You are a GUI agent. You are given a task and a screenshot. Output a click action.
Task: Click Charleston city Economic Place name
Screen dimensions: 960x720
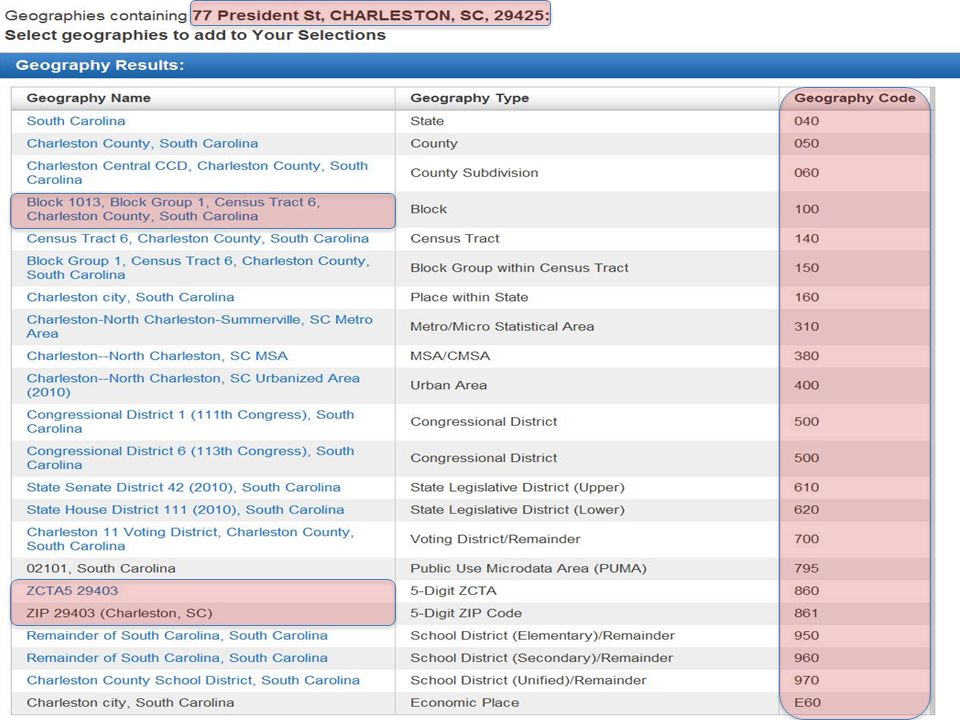coord(130,703)
